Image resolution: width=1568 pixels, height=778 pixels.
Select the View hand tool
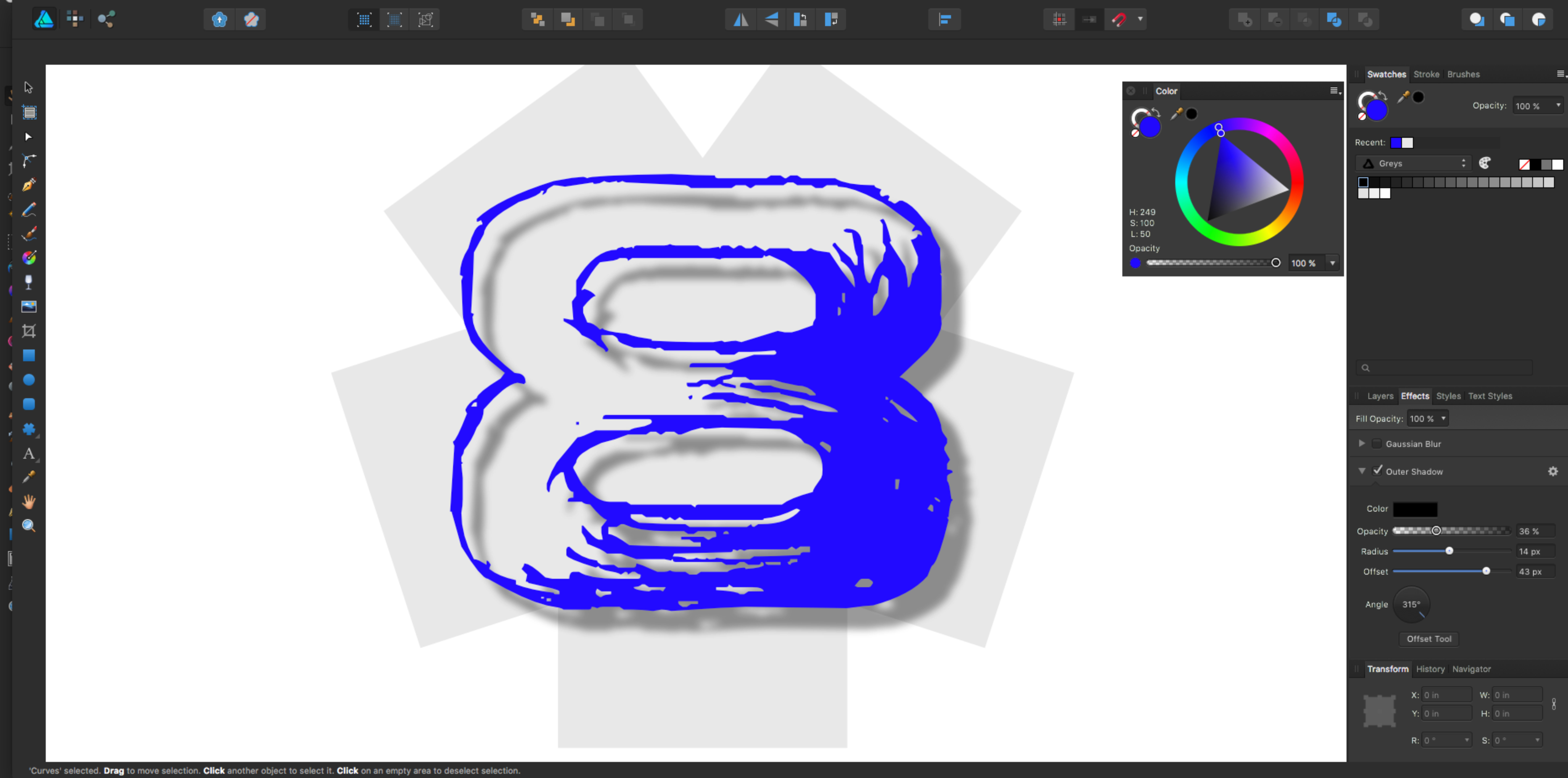[x=29, y=502]
